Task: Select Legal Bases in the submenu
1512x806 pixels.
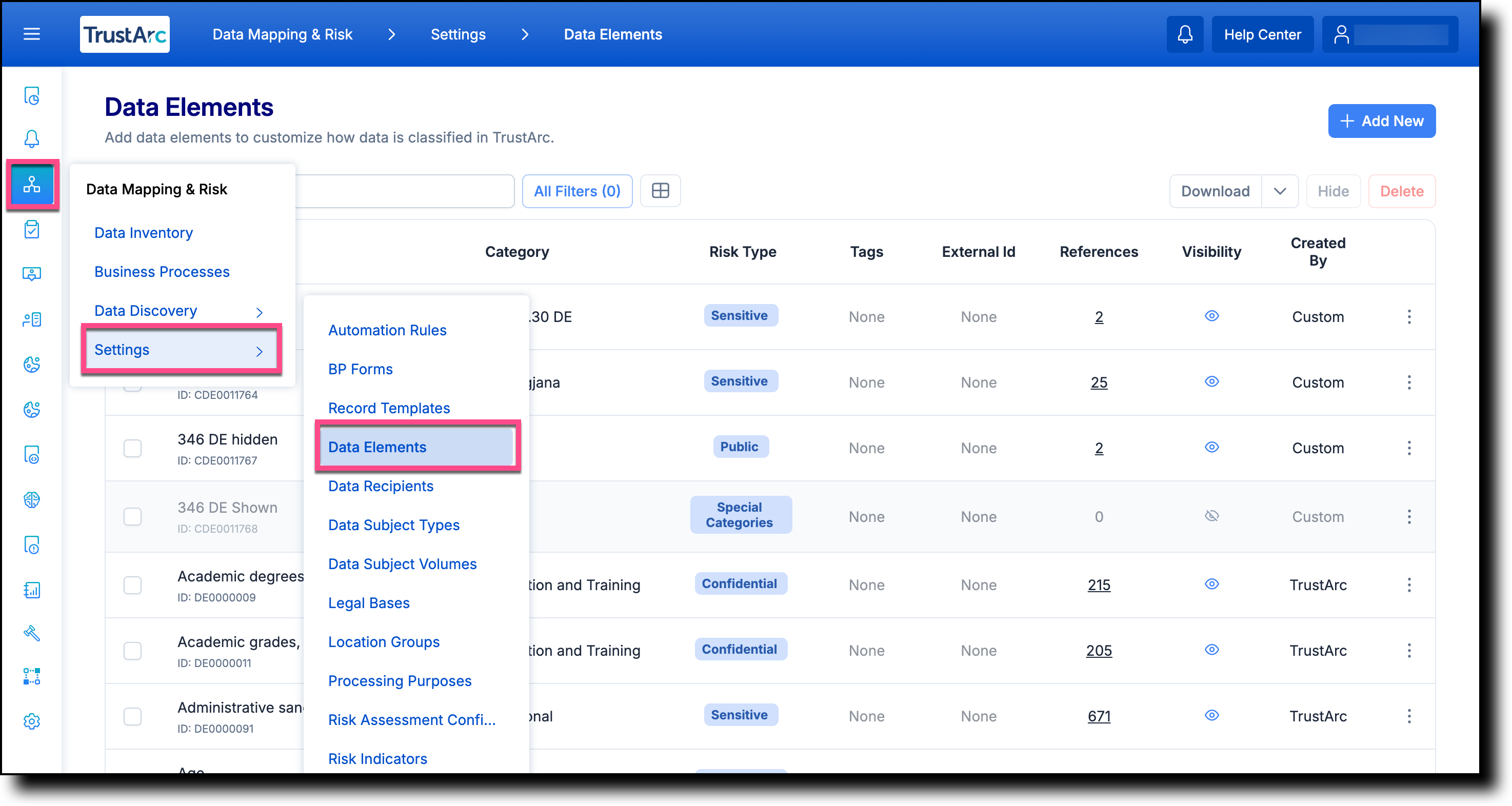Action: coord(369,603)
